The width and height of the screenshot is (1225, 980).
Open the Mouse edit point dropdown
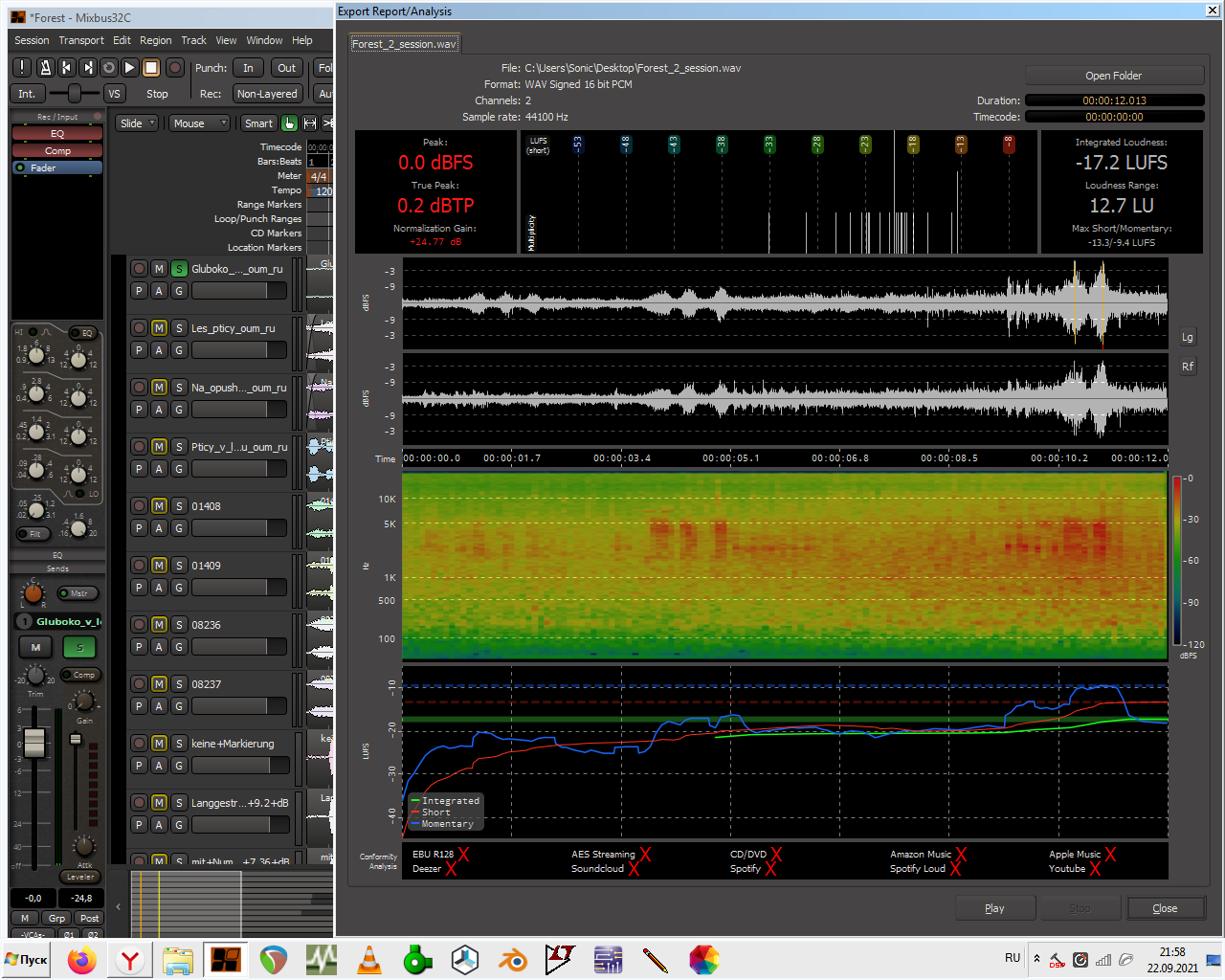pyautogui.click(x=199, y=123)
